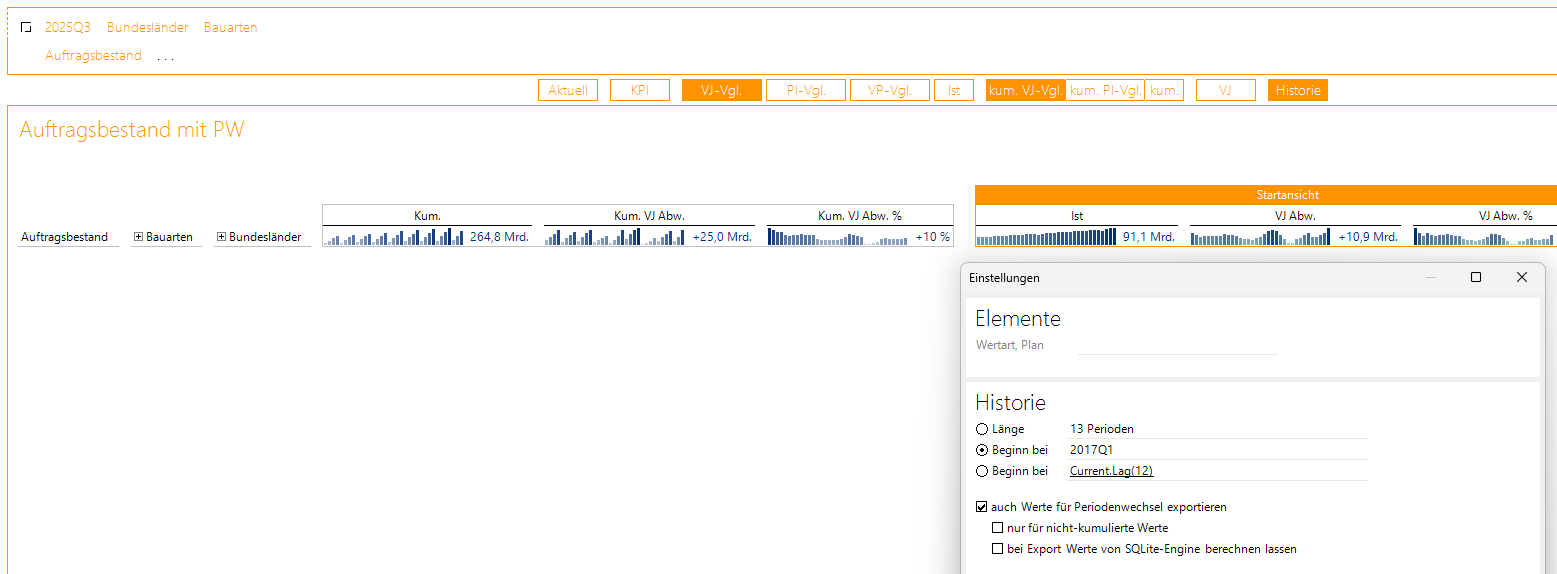Select the Länge radio button
This screenshot has width=1557, height=574.
(982, 429)
